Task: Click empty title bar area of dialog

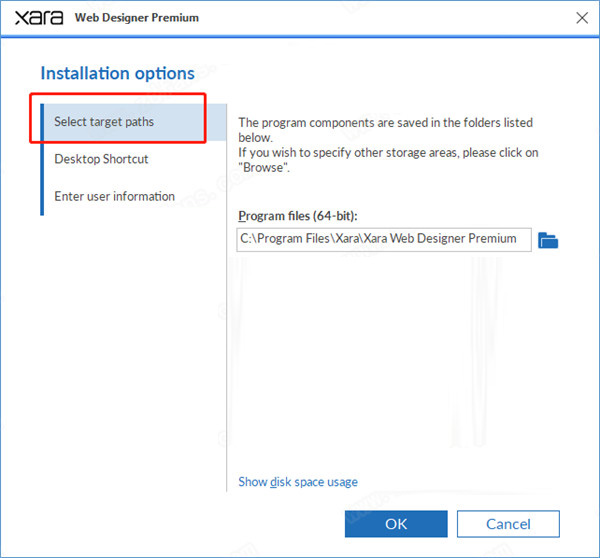Action: coord(380,18)
